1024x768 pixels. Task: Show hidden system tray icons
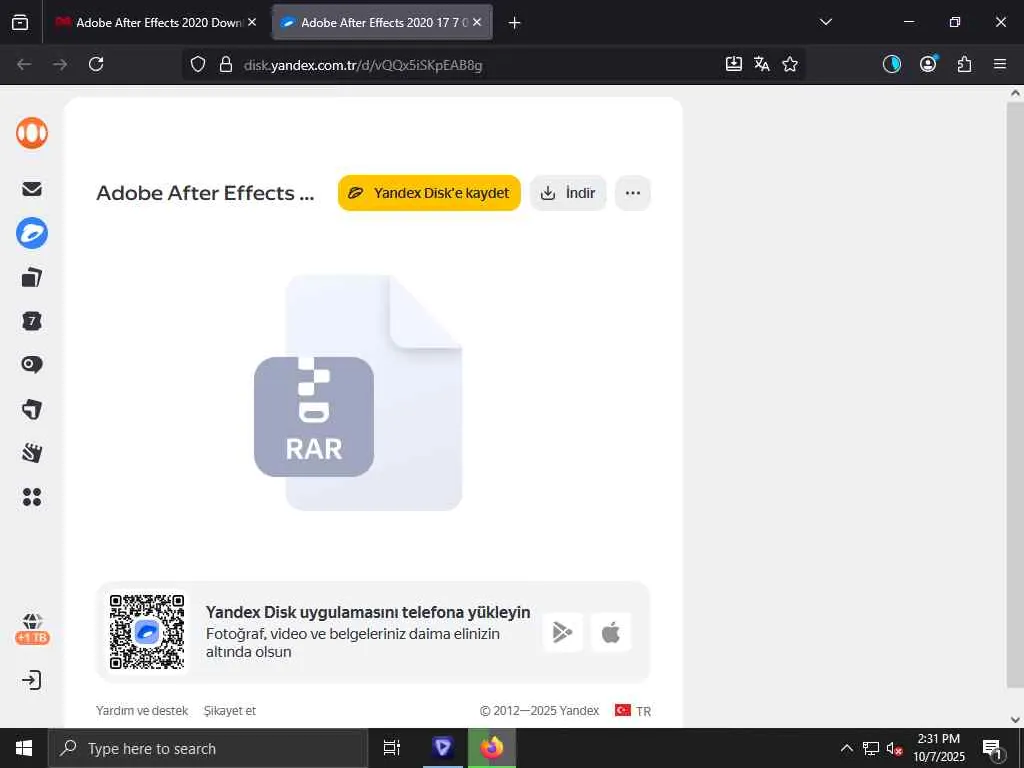(x=846, y=748)
